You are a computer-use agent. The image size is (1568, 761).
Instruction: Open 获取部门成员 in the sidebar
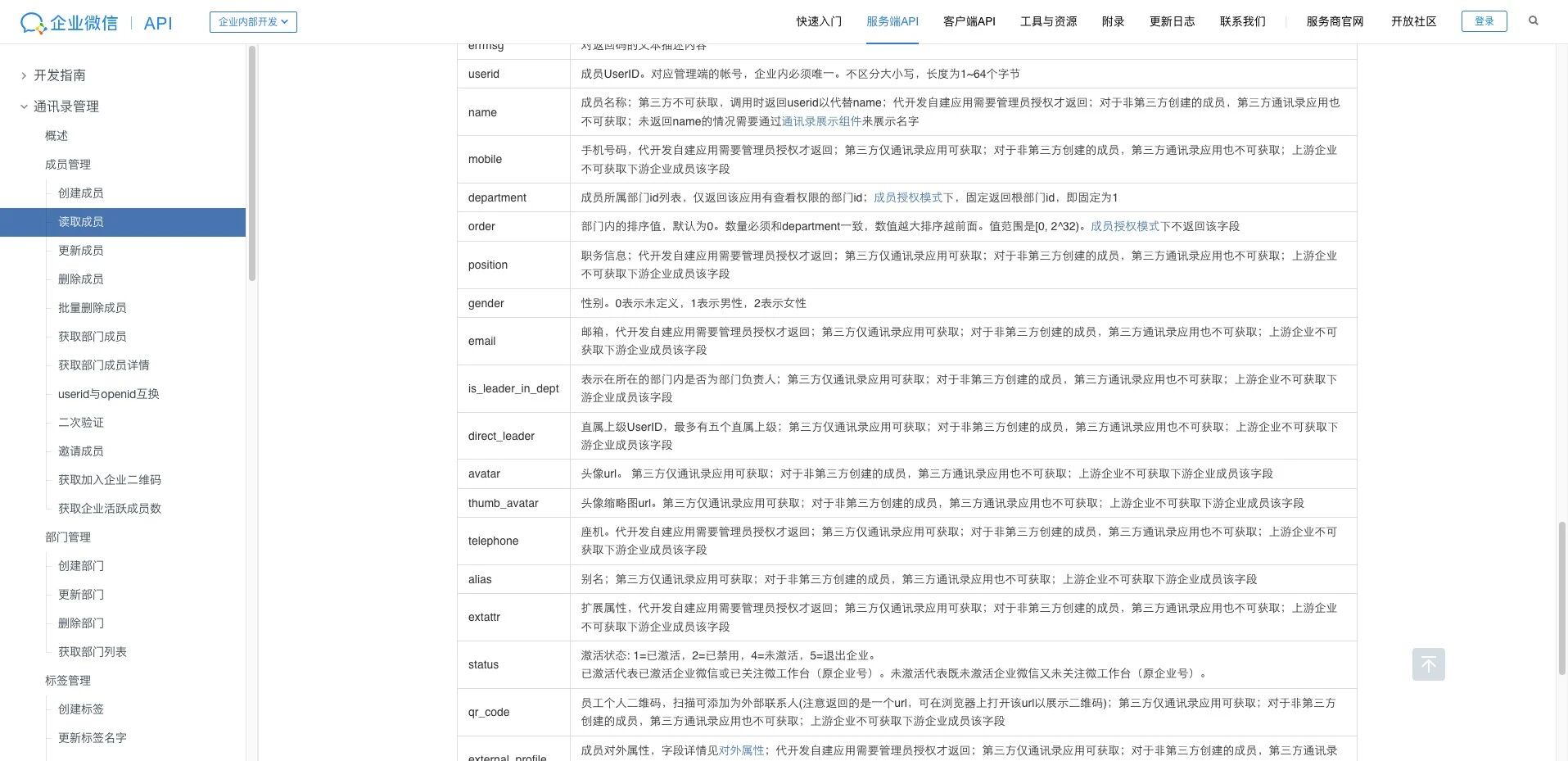pyautogui.click(x=93, y=337)
